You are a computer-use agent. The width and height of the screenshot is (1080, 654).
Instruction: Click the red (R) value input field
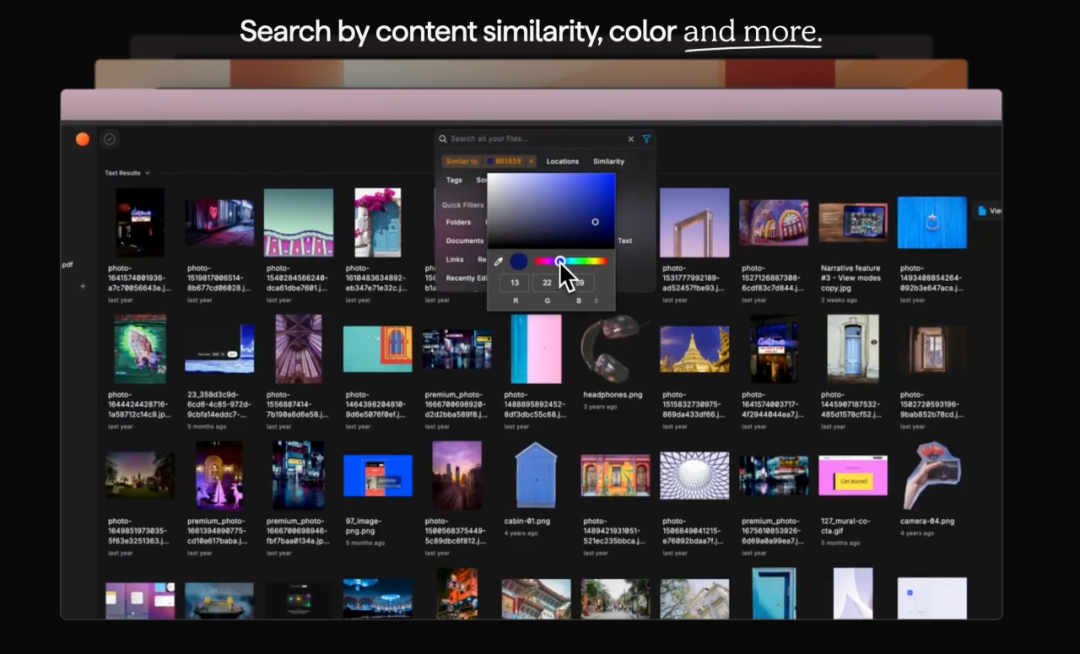[x=514, y=283]
